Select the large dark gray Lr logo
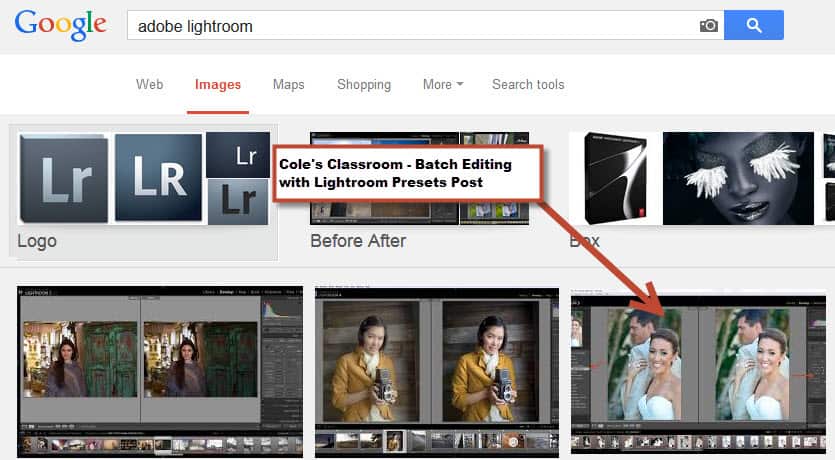Screen dimensions: 835x460 click(x=64, y=178)
